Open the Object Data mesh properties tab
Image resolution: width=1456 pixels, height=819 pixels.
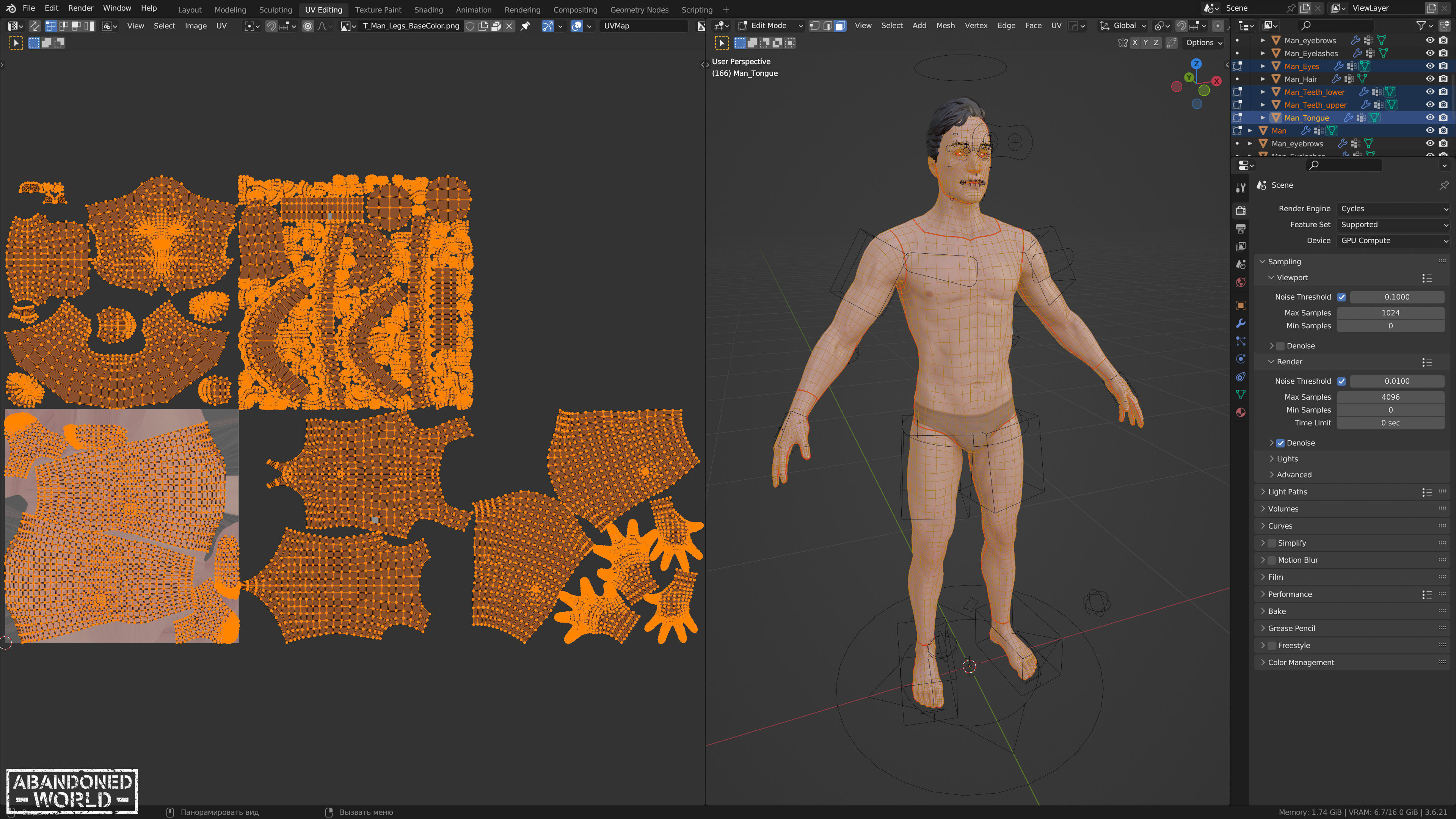pos(1241,394)
